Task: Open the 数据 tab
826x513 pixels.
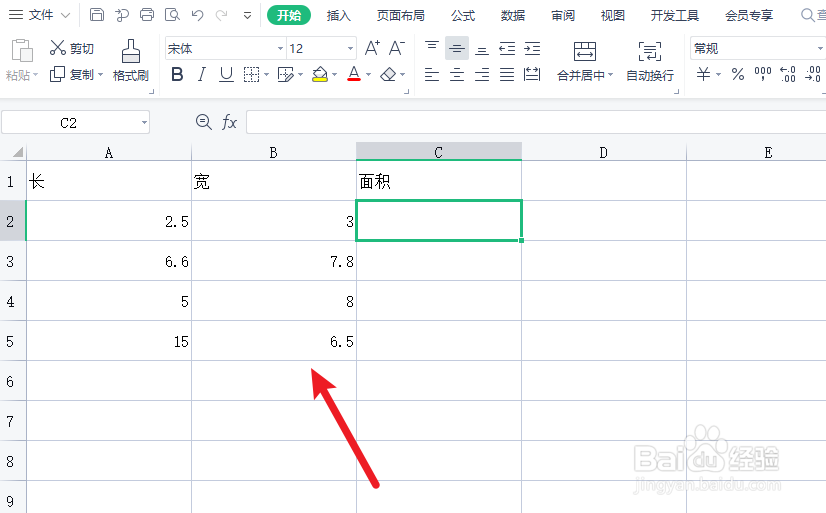Action: click(x=513, y=15)
